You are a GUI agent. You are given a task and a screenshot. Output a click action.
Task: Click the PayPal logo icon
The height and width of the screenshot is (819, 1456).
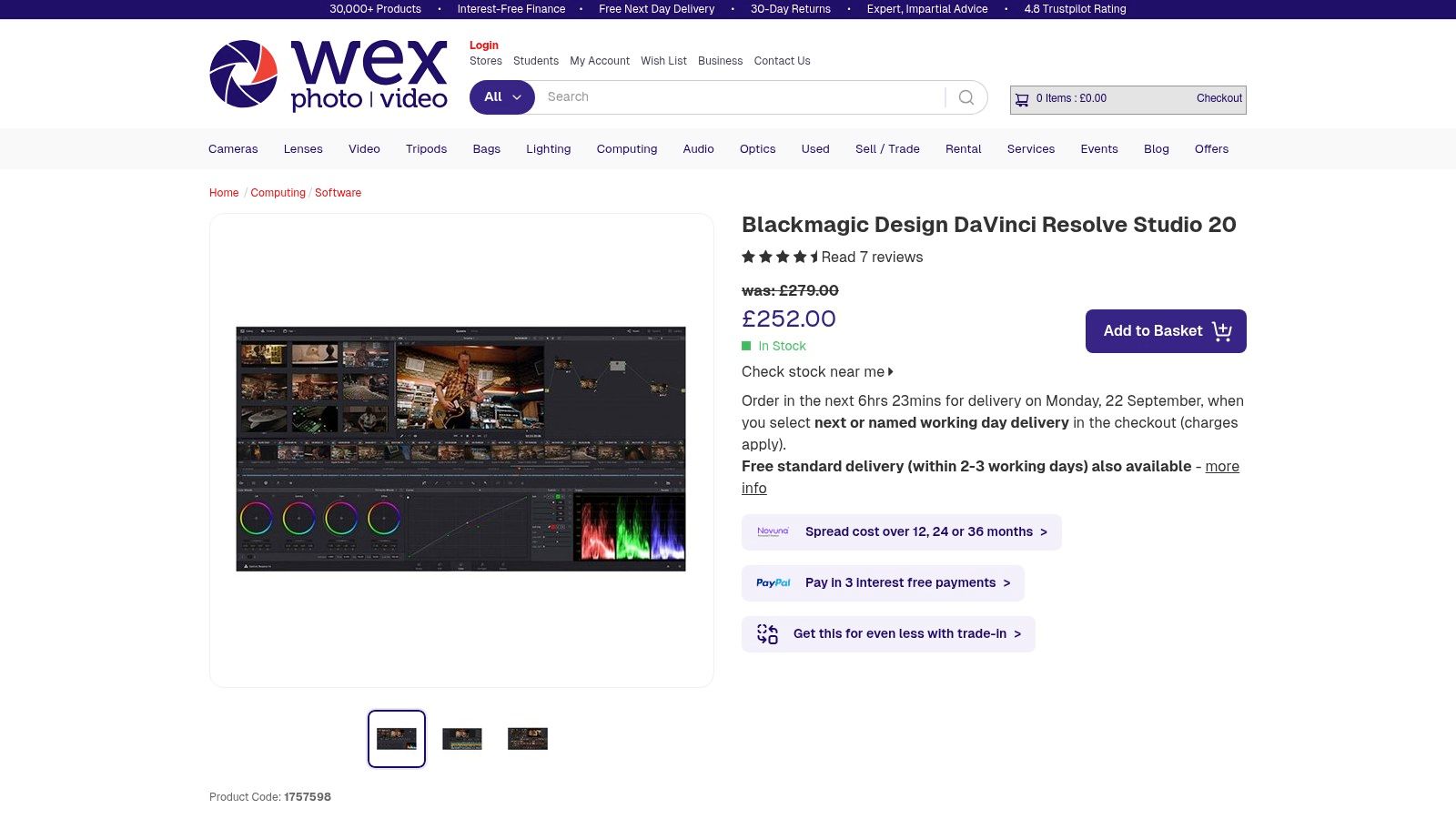pyautogui.click(x=773, y=583)
